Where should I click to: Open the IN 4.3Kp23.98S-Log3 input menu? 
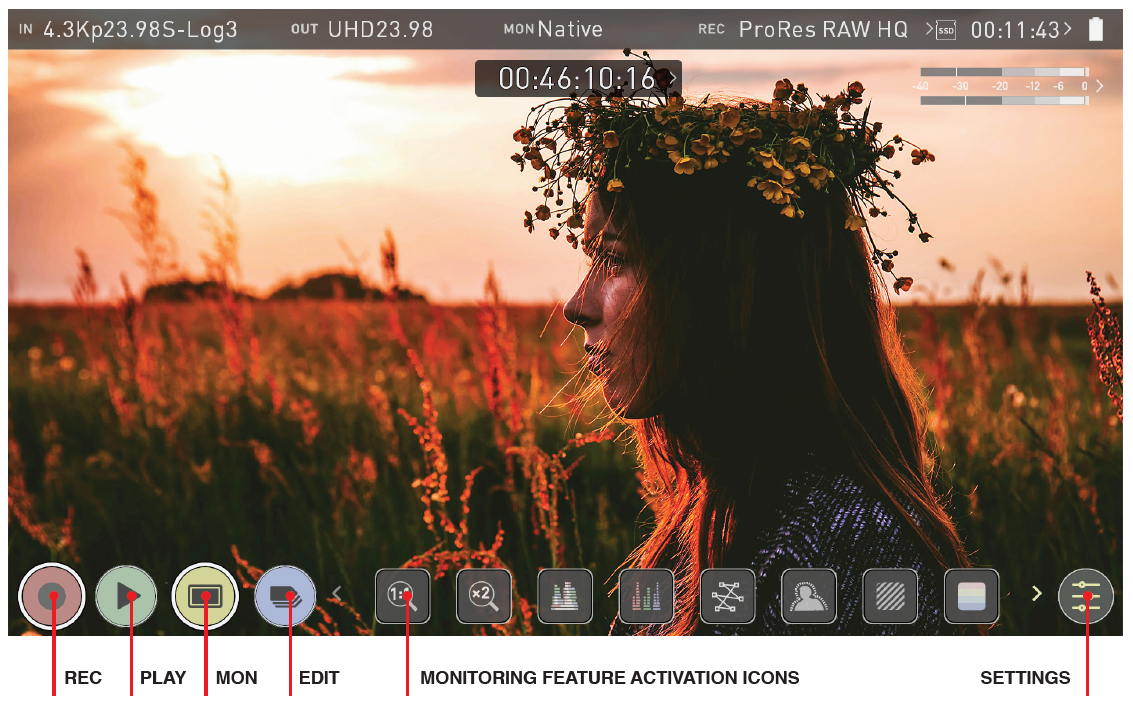click(128, 30)
